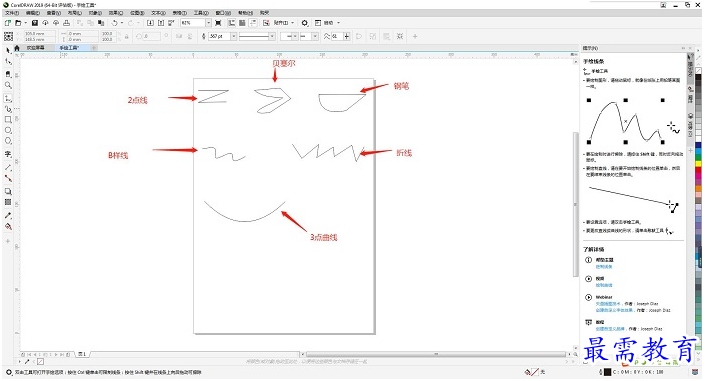Viewport: 705px width, 381px height.
Task: Switch to the Welcome Screen tab
Action: (35, 48)
